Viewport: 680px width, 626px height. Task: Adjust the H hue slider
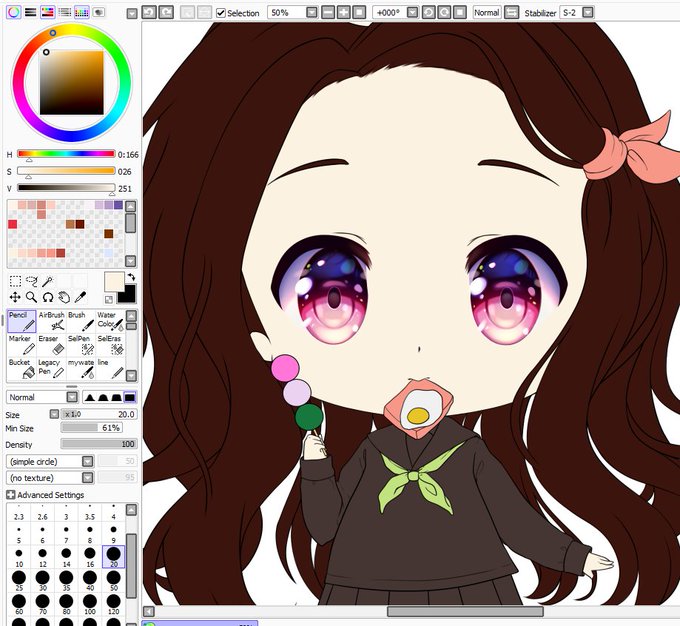click(x=66, y=154)
